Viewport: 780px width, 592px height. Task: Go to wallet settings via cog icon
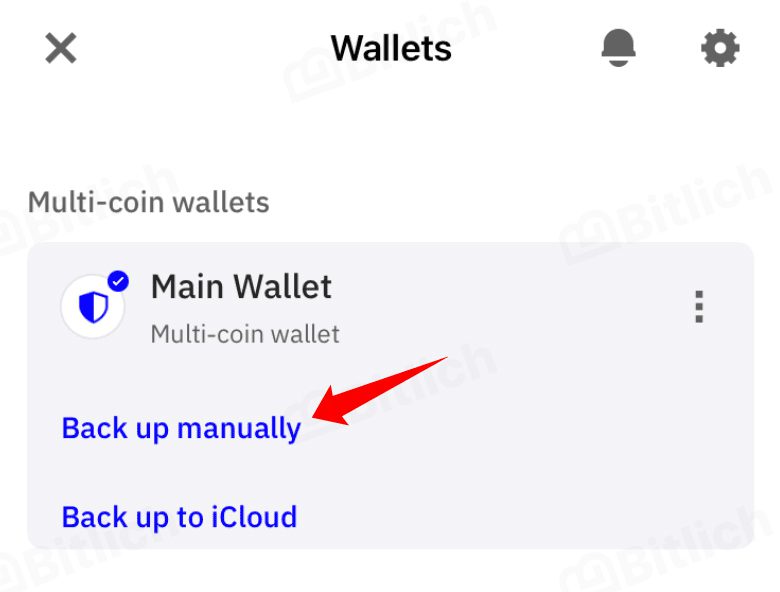[x=720, y=48]
